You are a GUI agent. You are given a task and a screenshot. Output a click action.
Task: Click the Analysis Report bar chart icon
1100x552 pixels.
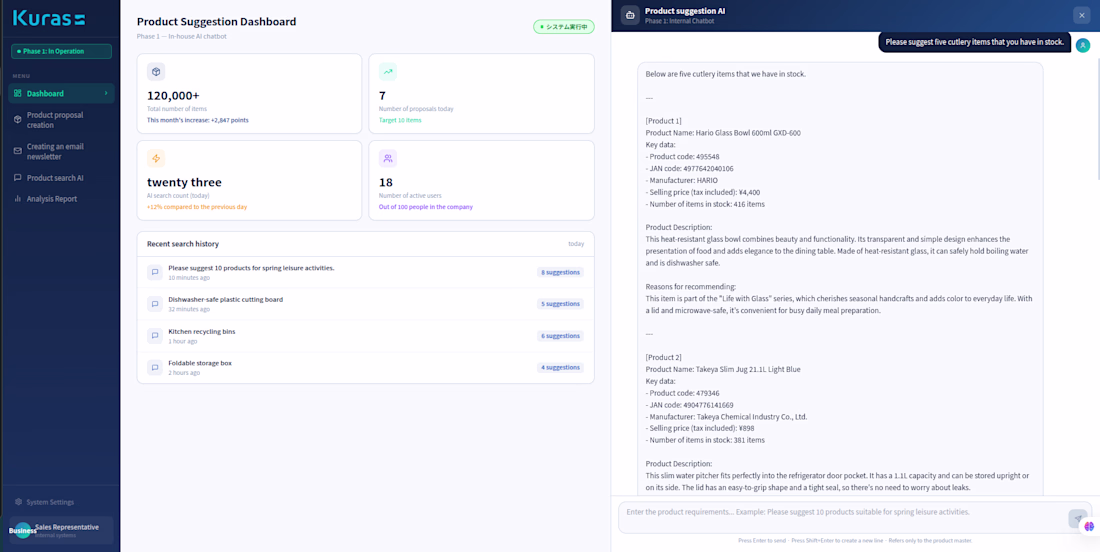[x=18, y=198]
